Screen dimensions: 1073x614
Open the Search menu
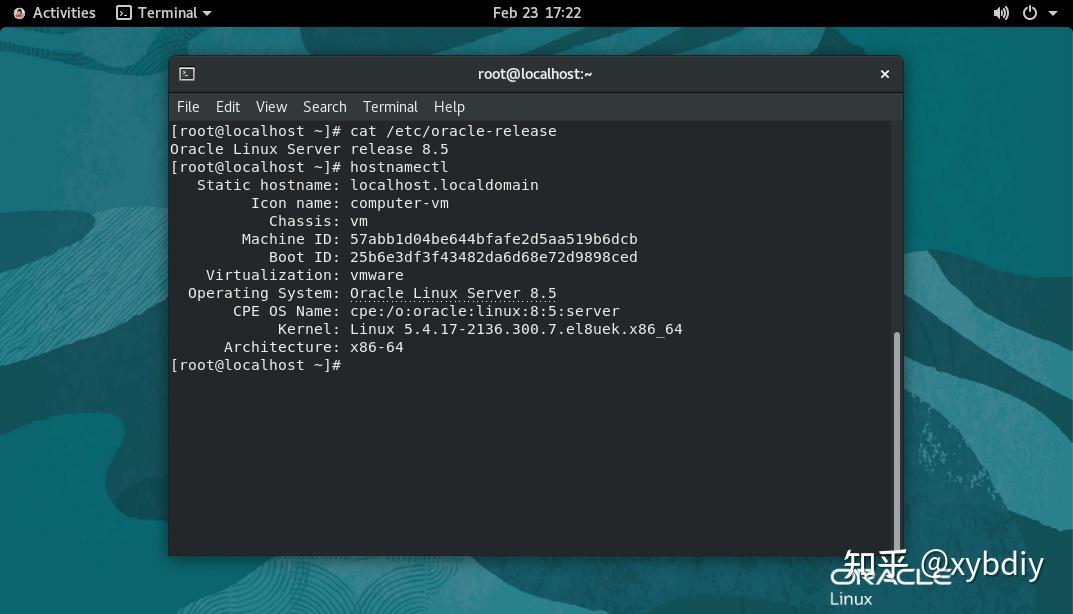click(x=324, y=106)
